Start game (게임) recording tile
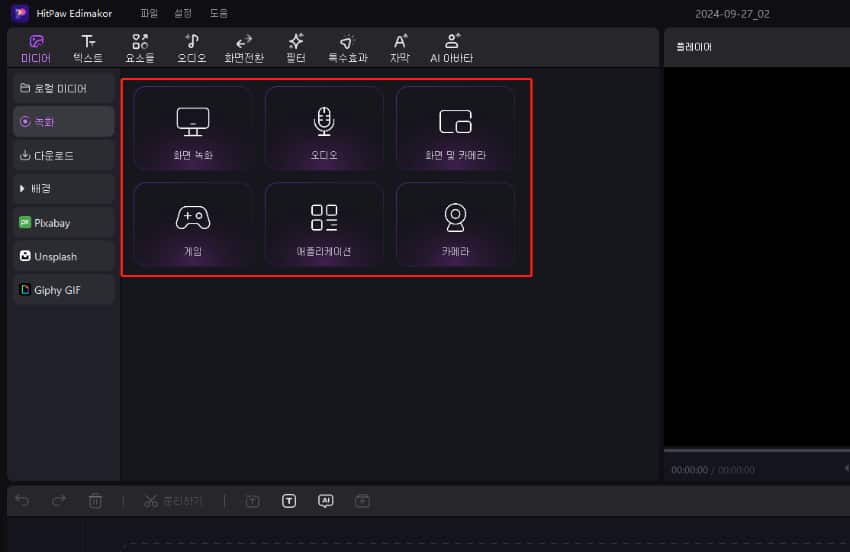 pos(192,224)
